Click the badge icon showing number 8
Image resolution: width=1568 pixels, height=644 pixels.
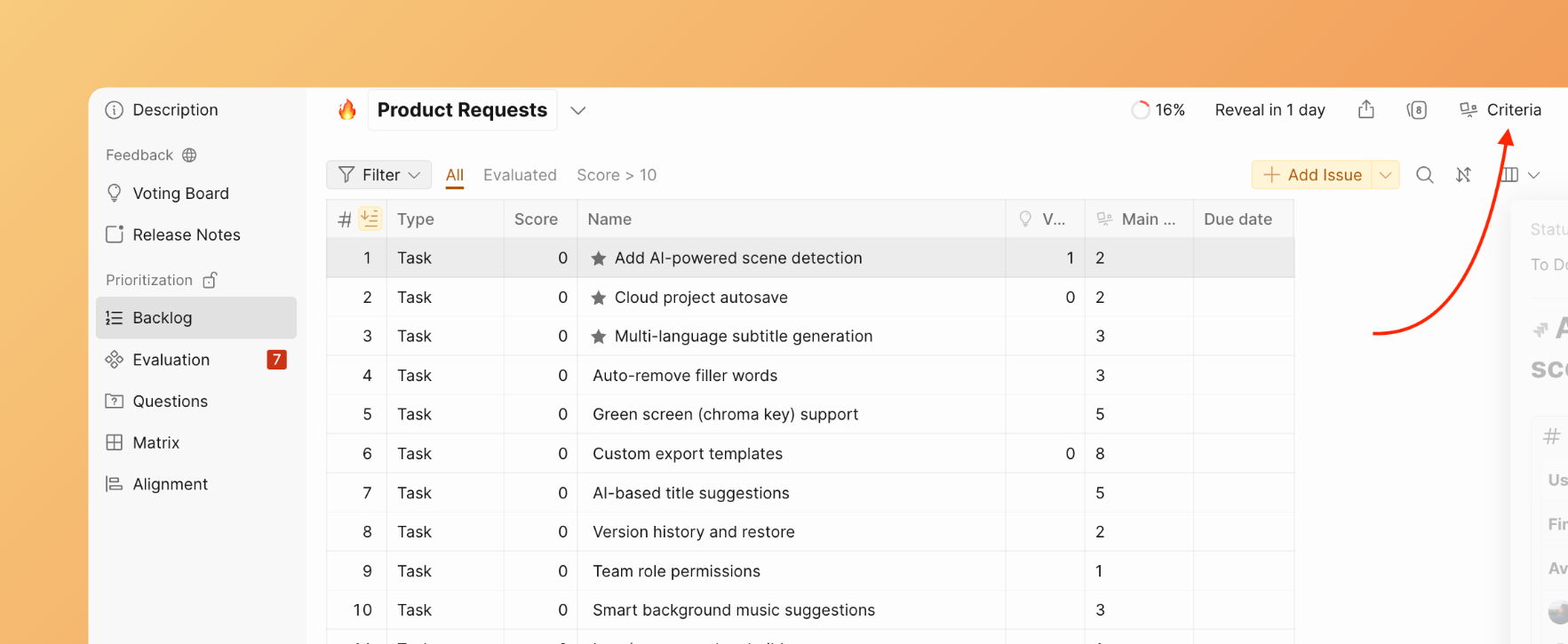(x=1417, y=109)
